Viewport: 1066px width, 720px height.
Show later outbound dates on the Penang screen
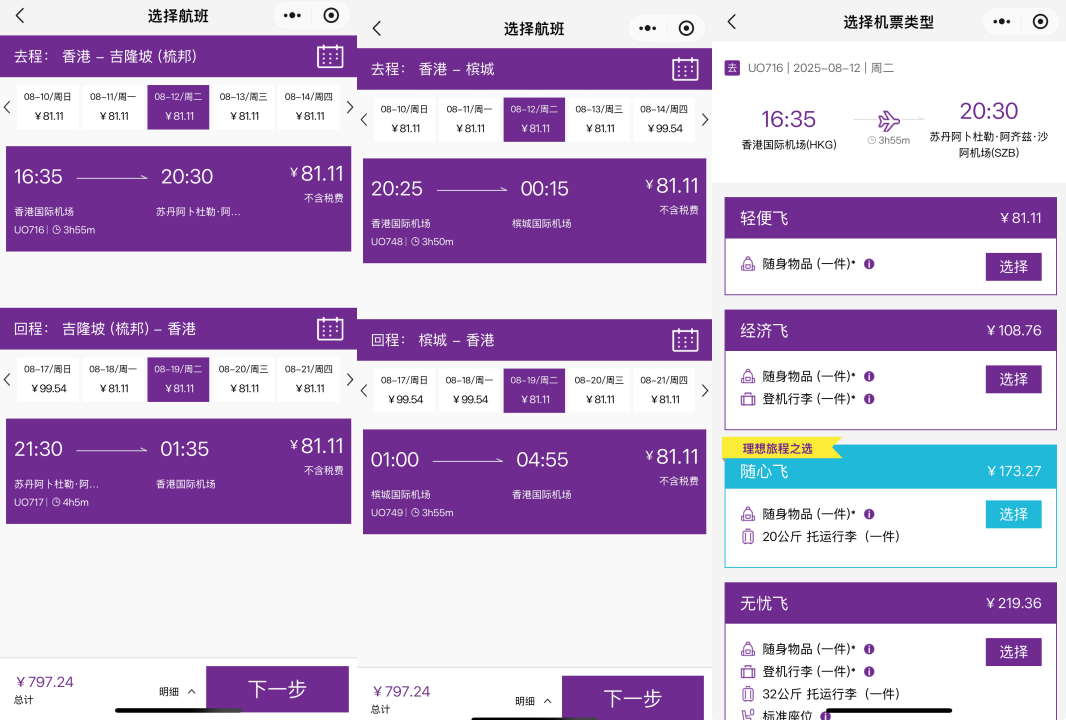(x=705, y=120)
